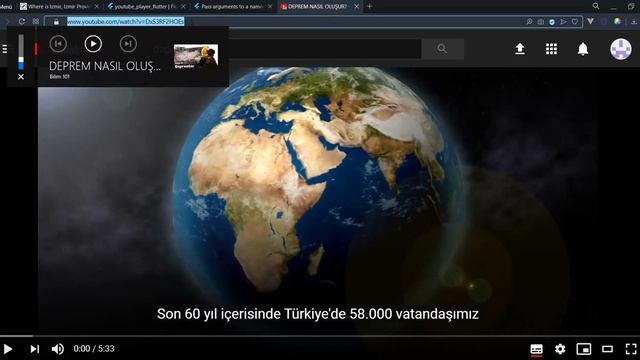The height and width of the screenshot is (360, 640).
Task: Open the YouTube upload video icon
Action: [520, 49]
